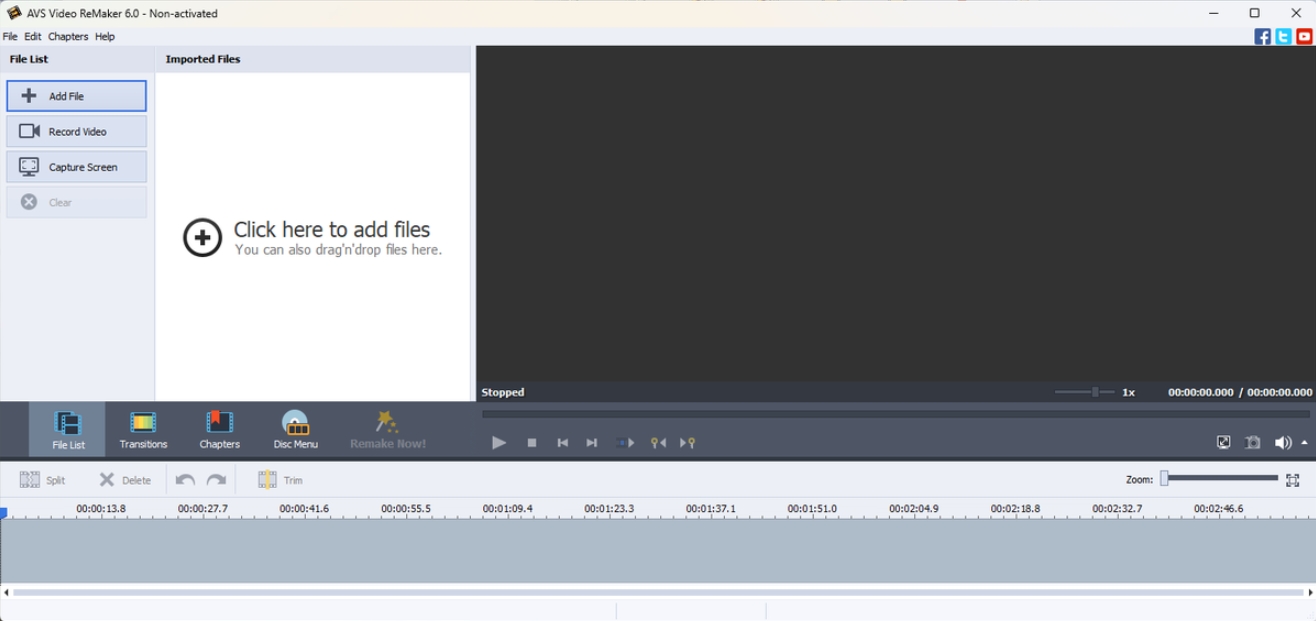Image resolution: width=1316 pixels, height=621 pixels.
Task: Open the Disc Menu tab
Action: pyautogui.click(x=295, y=430)
